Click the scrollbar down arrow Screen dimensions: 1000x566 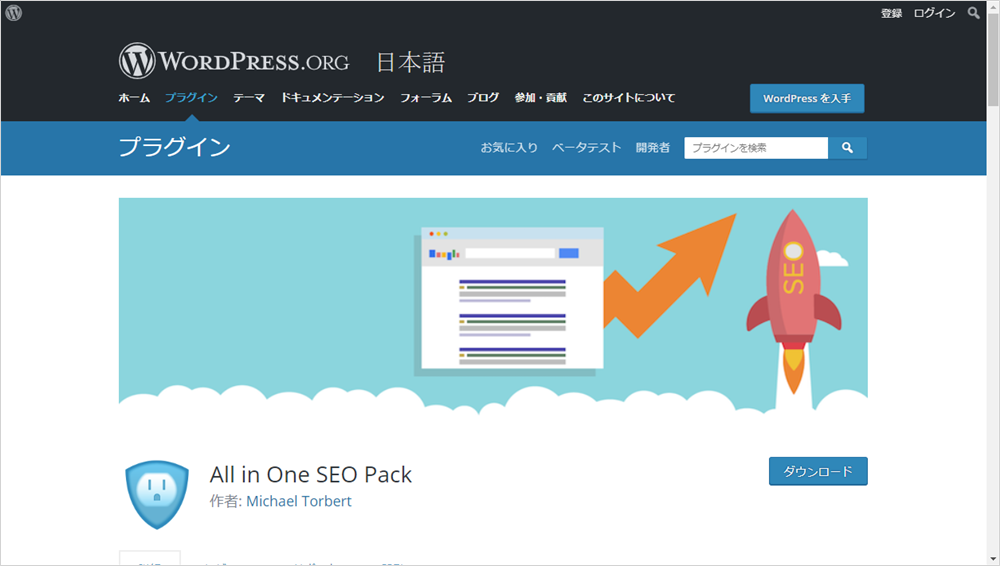[993, 559]
